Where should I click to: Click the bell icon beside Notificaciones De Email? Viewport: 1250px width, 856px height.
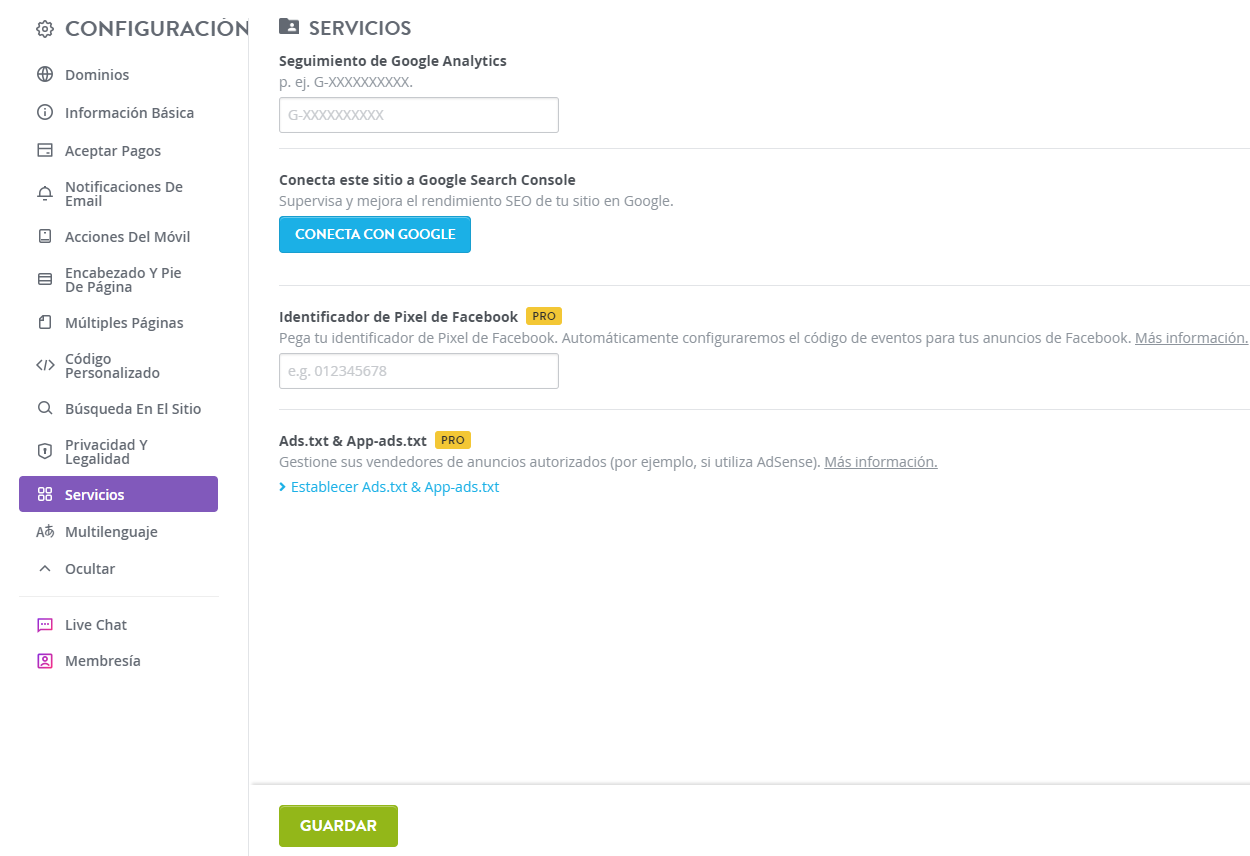(x=44, y=194)
